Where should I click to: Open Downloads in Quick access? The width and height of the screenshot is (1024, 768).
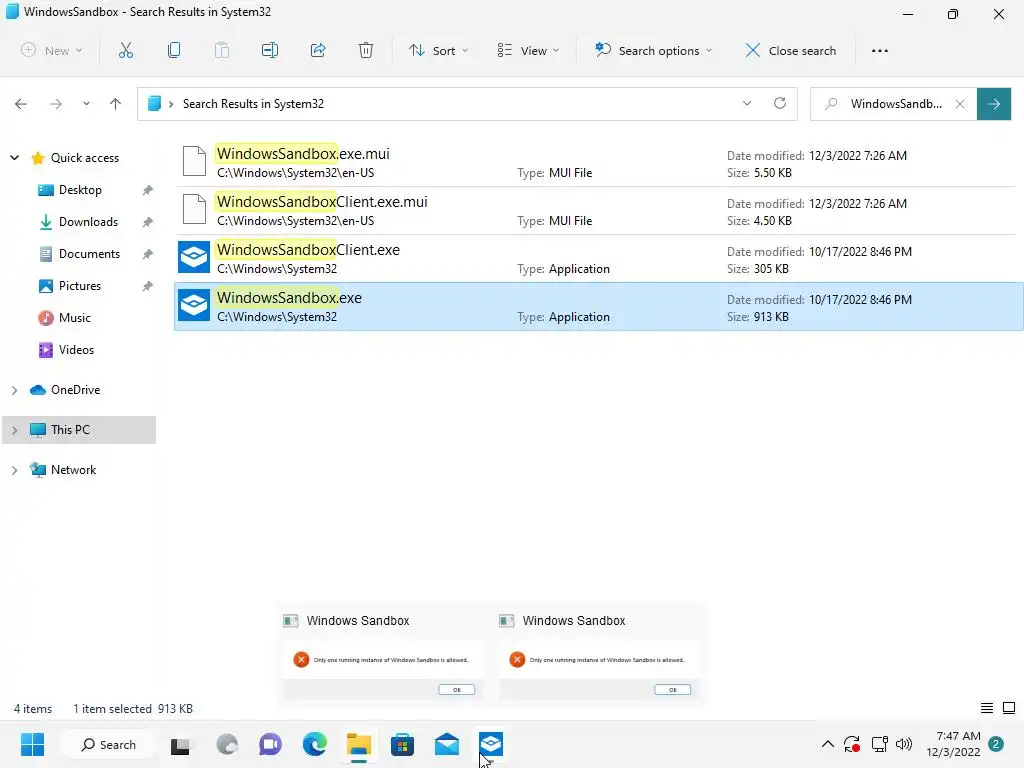88,221
